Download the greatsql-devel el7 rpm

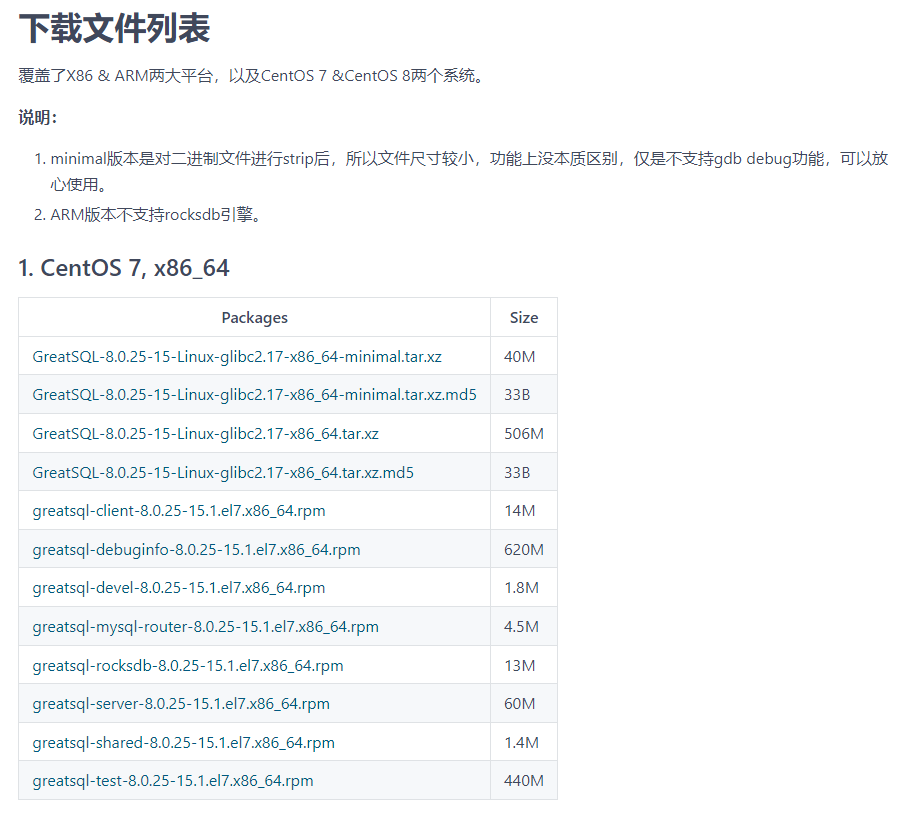(179, 588)
